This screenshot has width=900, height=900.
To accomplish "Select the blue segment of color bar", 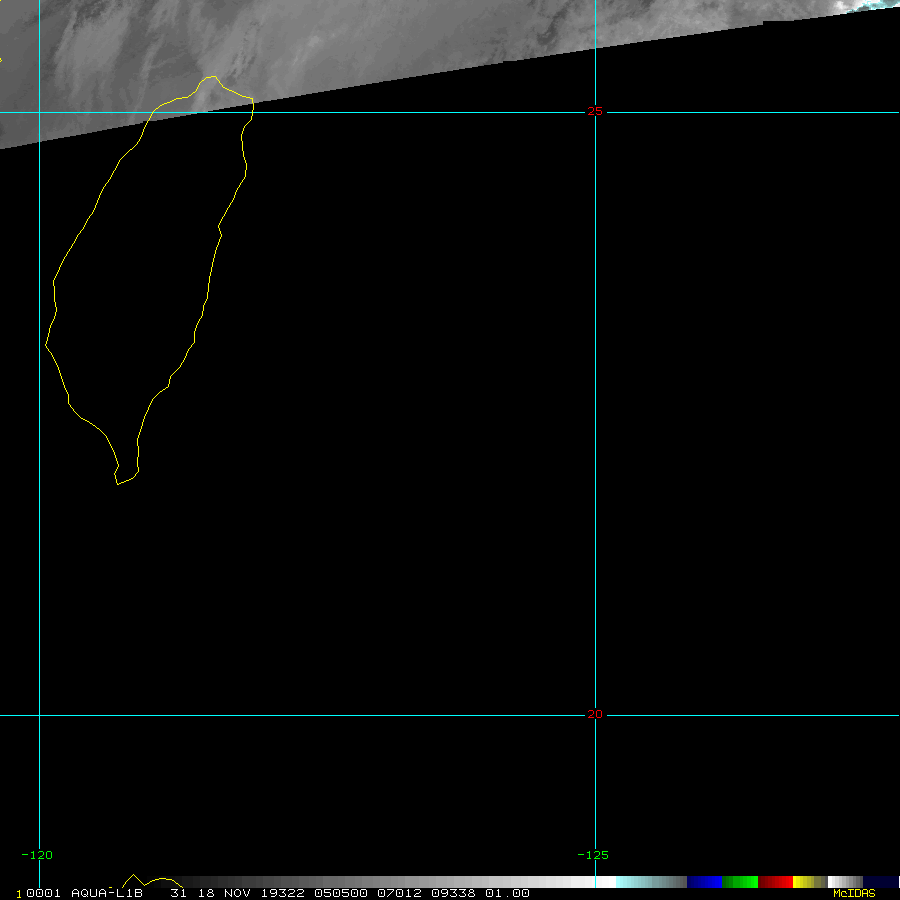I will point(704,882).
